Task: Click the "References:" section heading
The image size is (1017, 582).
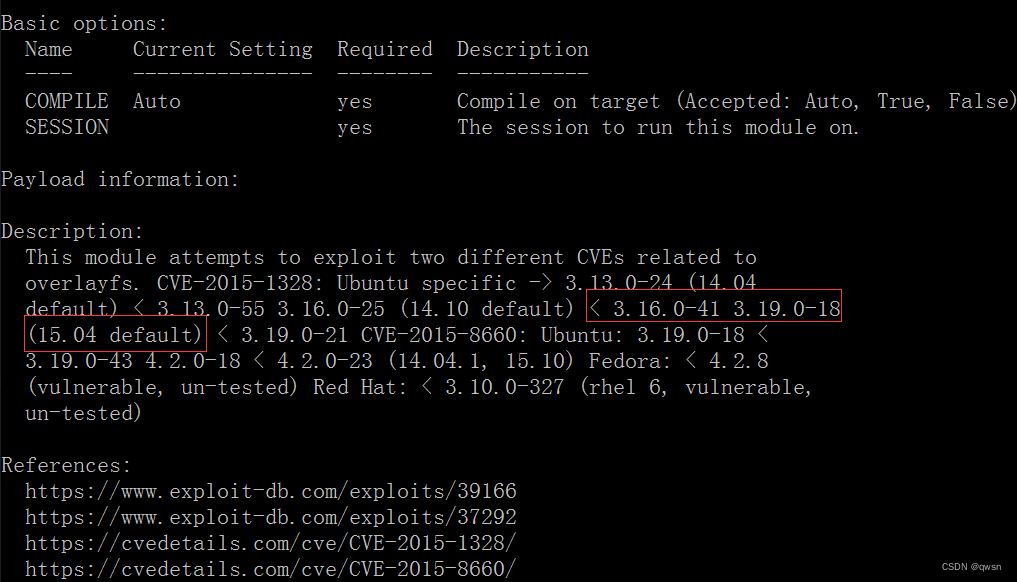Action: click(66, 465)
